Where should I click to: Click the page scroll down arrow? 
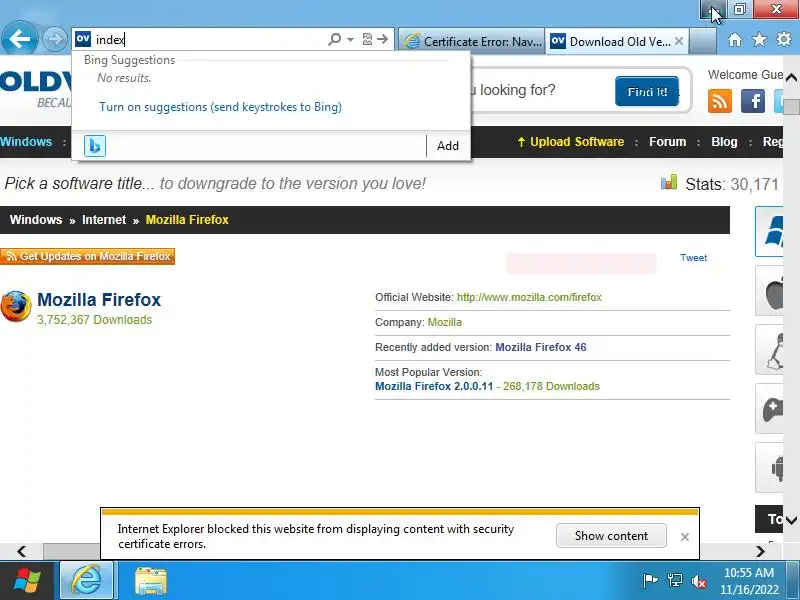(x=791, y=520)
